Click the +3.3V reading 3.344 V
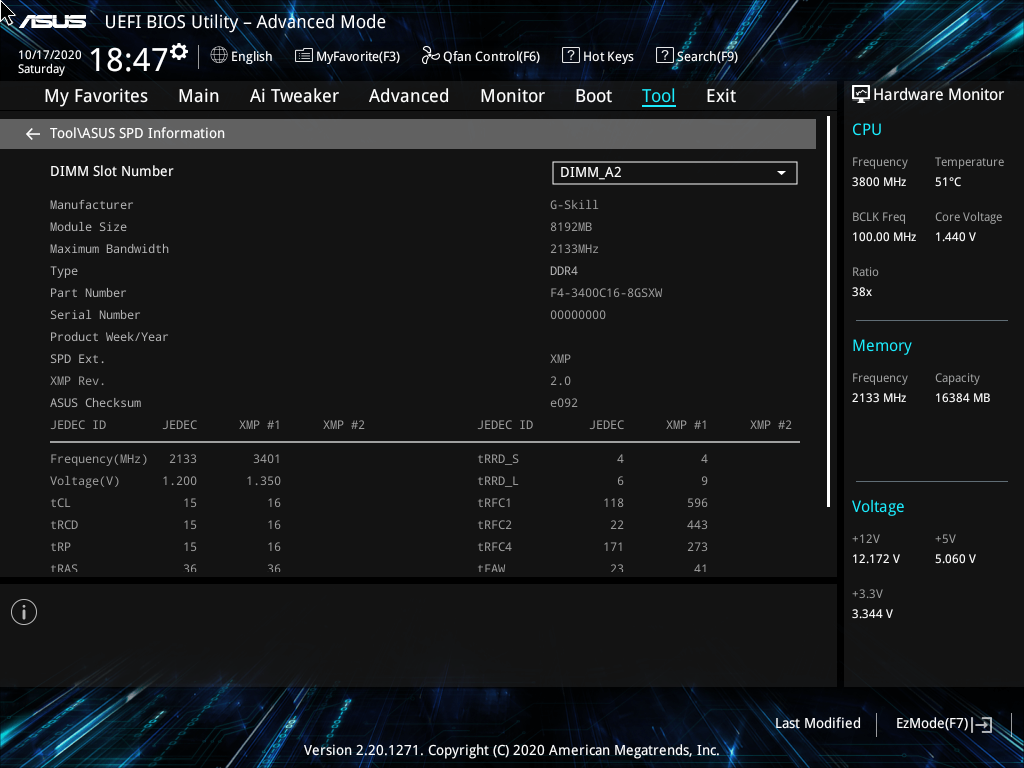Viewport: 1024px width, 768px height. click(x=872, y=614)
